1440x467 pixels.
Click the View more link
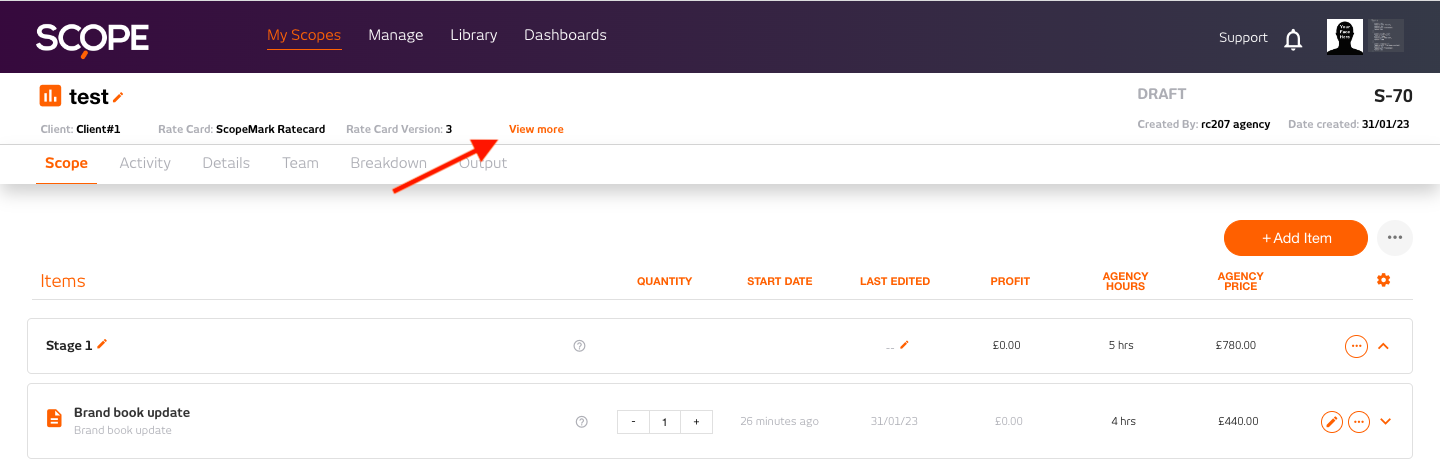pos(536,129)
